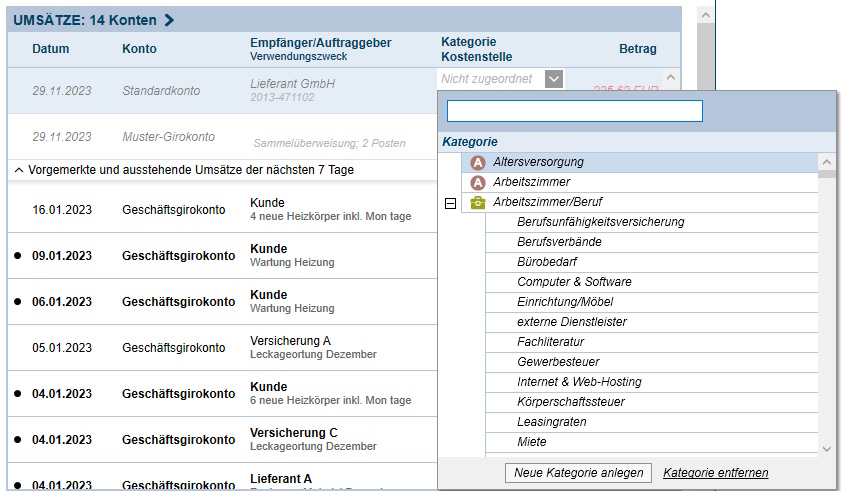This screenshot has width=841, height=491.
Task: Click Muster-Girokonto account cell
Action: 168,137
